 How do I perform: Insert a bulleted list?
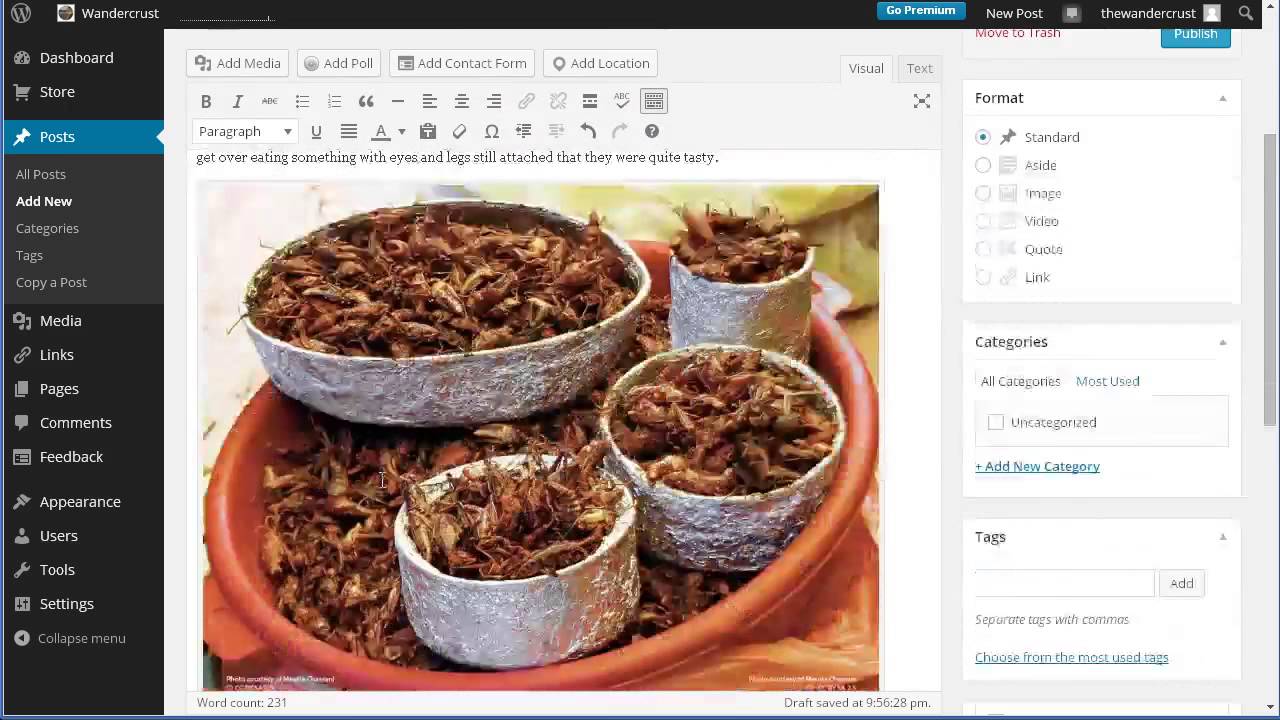[x=302, y=101]
